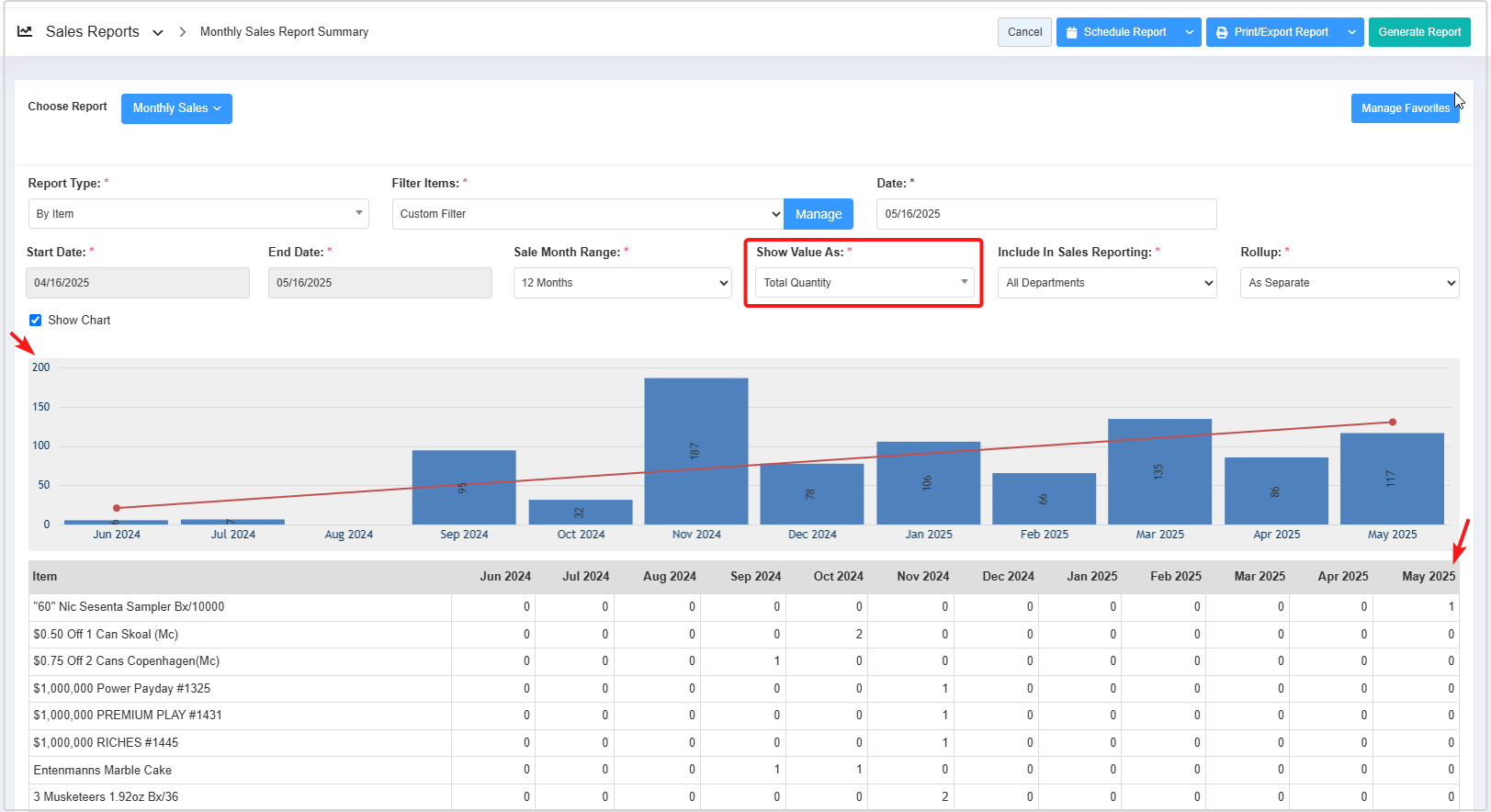The height and width of the screenshot is (812, 1491).
Task: Open the Rollup As Separate dropdown
Action: 1349,283
